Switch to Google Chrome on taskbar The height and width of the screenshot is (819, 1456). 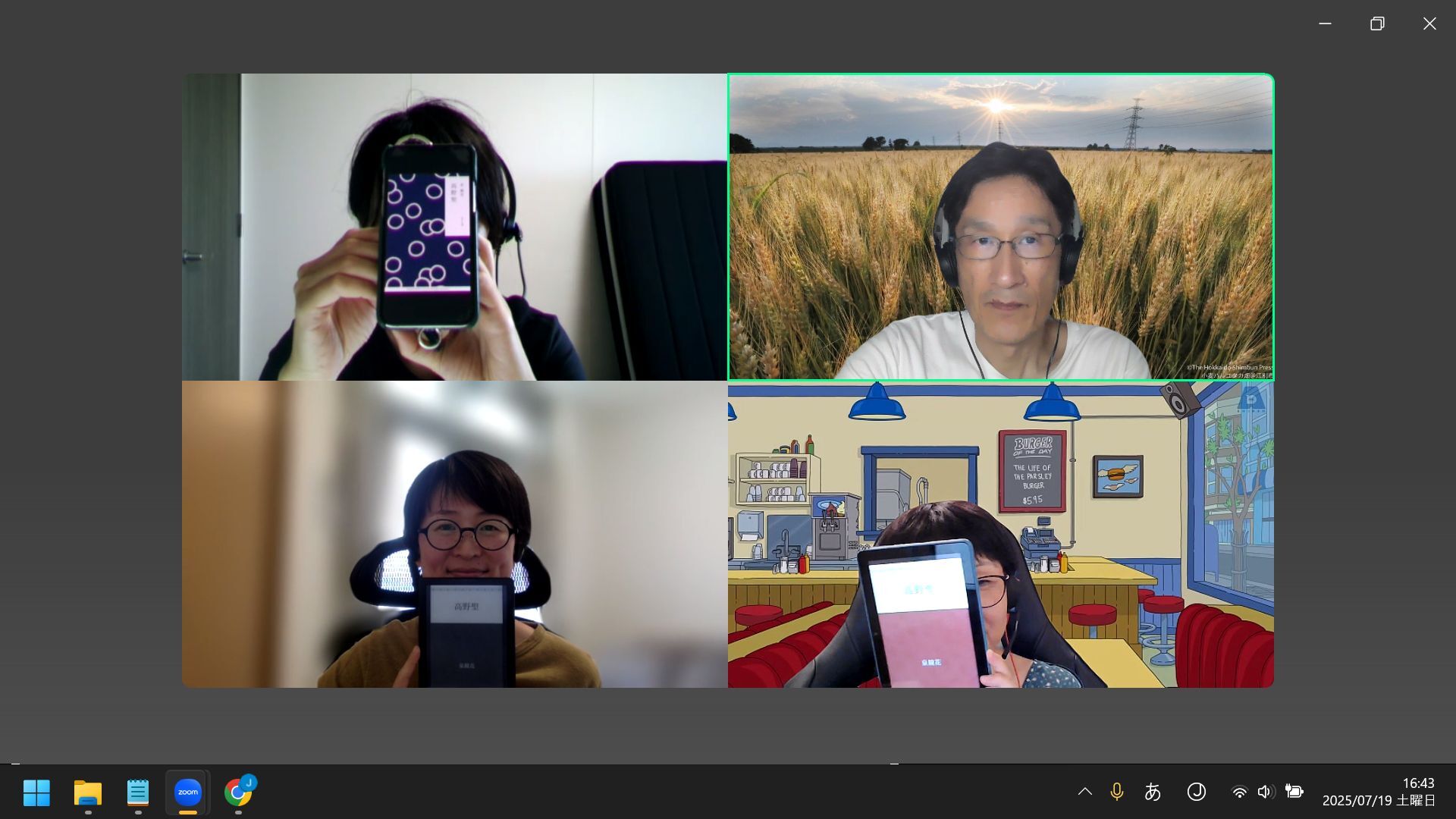(x=238, y=792)
